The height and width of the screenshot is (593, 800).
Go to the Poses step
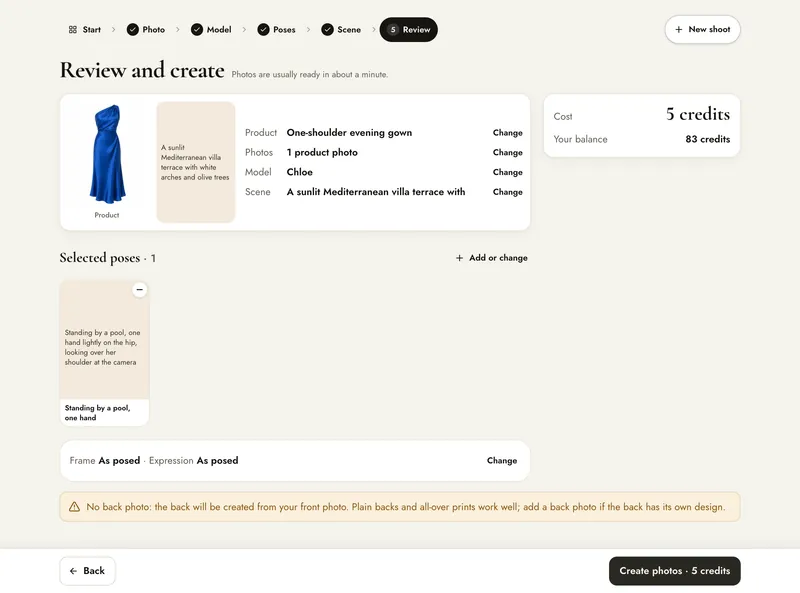[x=277, y=30]
